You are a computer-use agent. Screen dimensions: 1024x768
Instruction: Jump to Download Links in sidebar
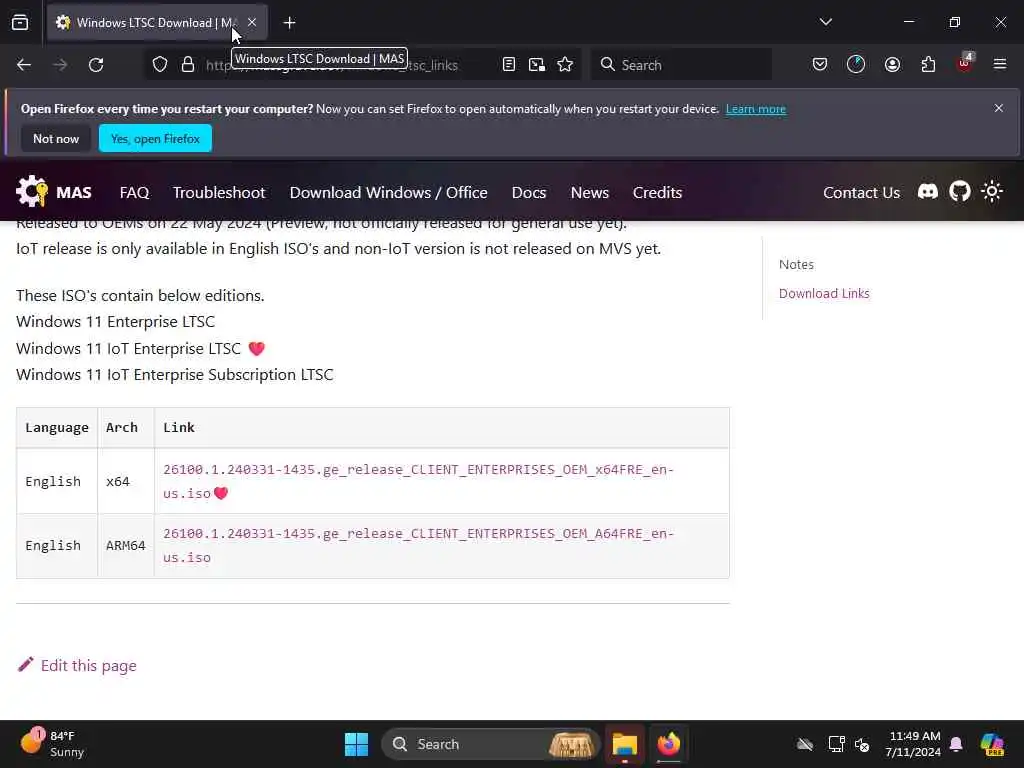[x=824, y=293]
